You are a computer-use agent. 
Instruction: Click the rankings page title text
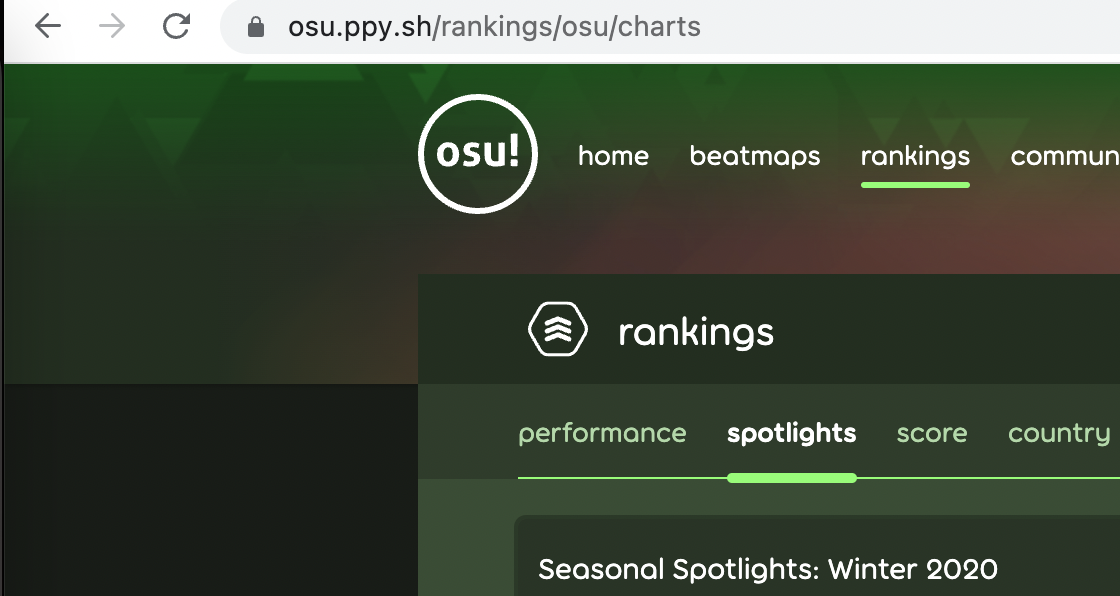click(696, 330)
